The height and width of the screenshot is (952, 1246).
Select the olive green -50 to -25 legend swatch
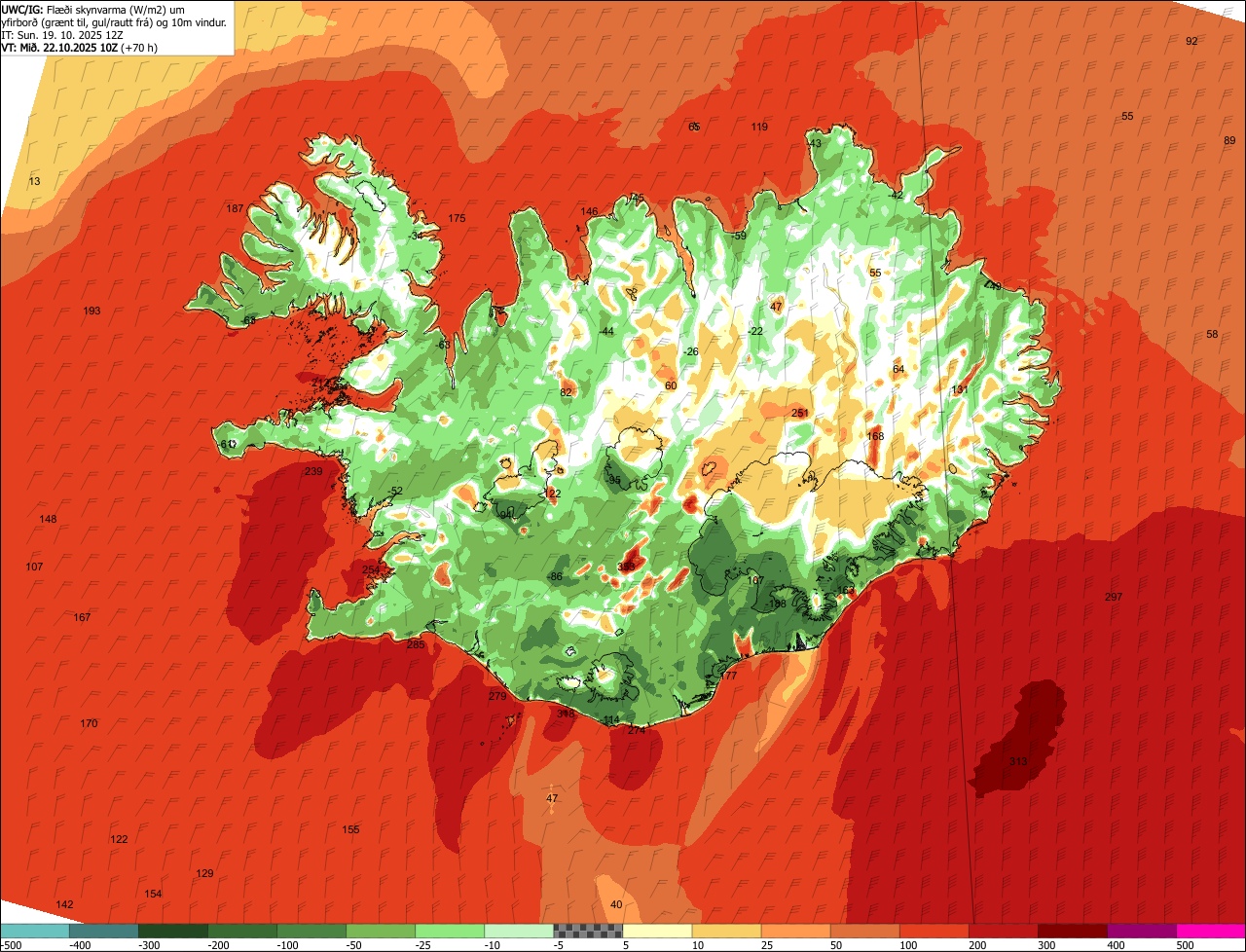point(381,931)
